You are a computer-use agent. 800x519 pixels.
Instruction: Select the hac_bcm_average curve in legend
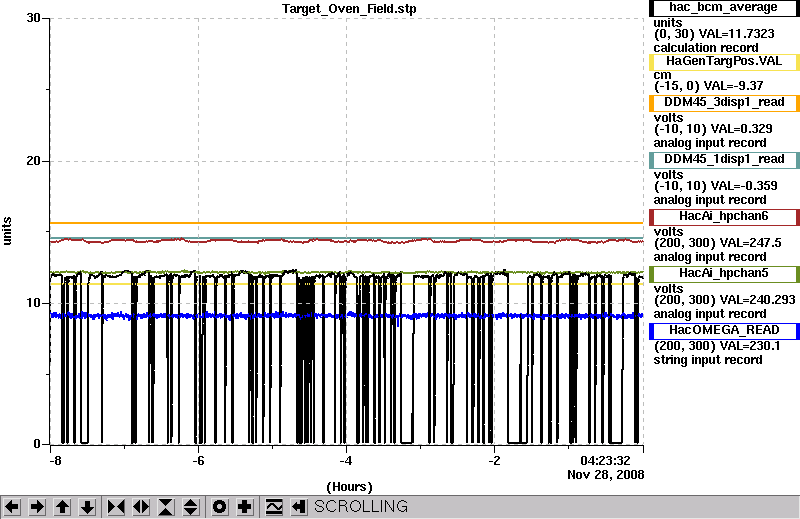[x=723, y=8]
